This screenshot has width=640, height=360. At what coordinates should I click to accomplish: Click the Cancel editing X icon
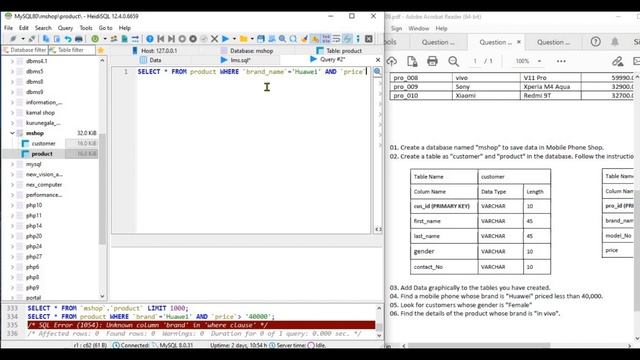tap(214, 39)
